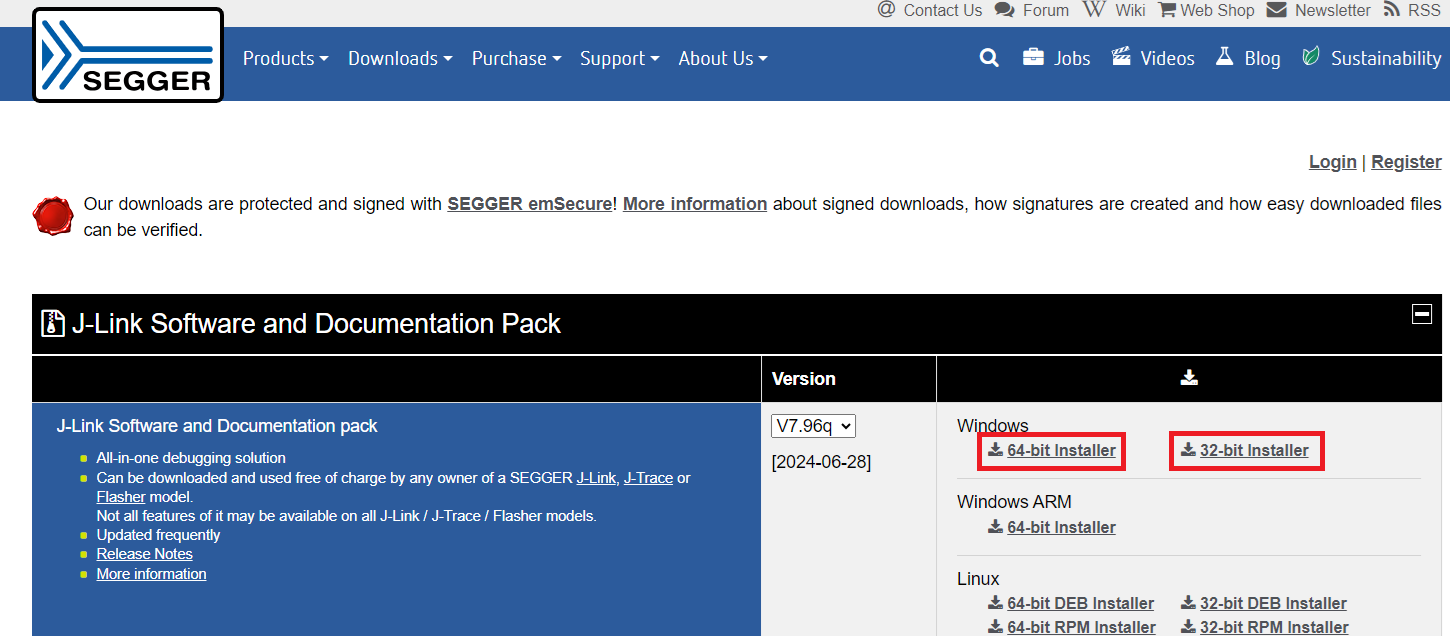Click download icon beside Windows ARM 64-bit Installer
The width and height of the screenshot is (1450, 636).
[995, 527]
